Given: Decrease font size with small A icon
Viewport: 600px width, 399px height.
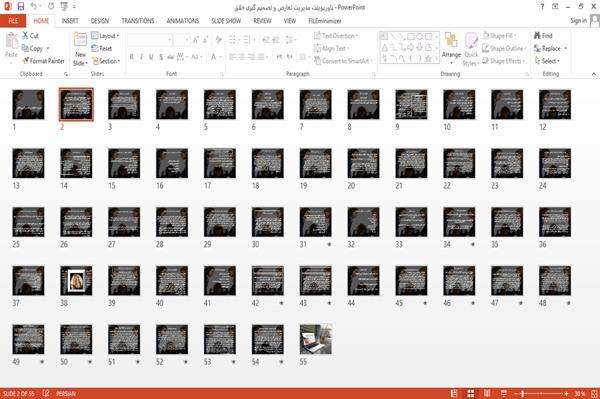Looking at the screenshot, I should (x=206, y=40).
